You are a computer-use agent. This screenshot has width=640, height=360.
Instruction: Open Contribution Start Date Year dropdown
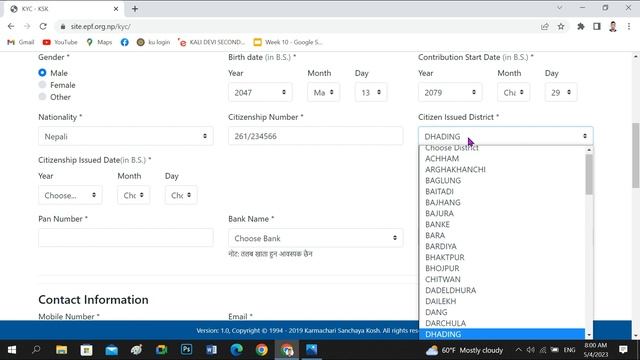pos(450,93)
